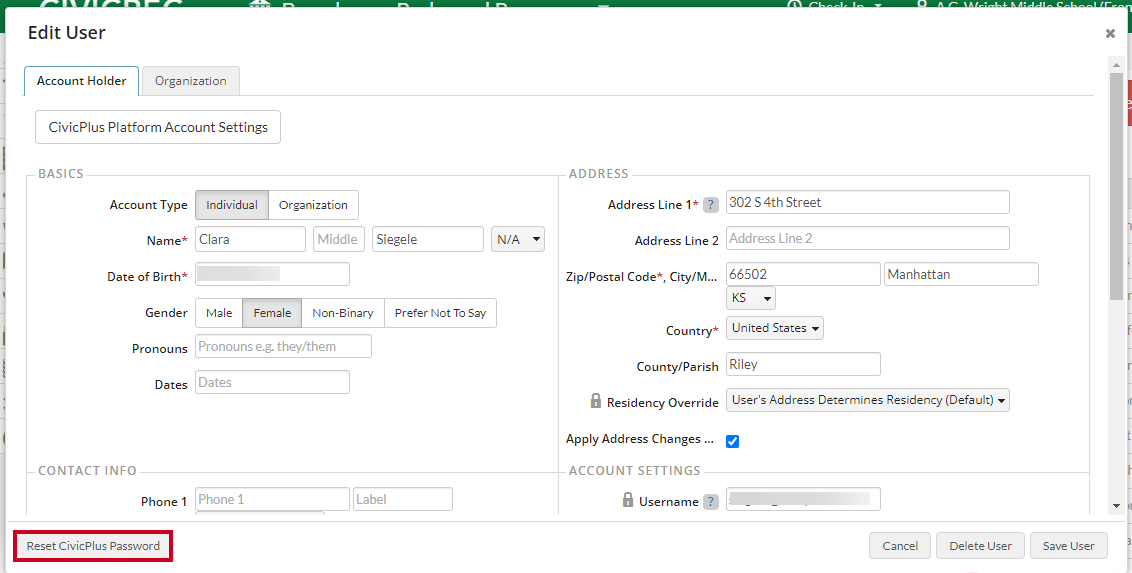
Task: Open the name suffix N/A dropdown
Action: [518, 239]
